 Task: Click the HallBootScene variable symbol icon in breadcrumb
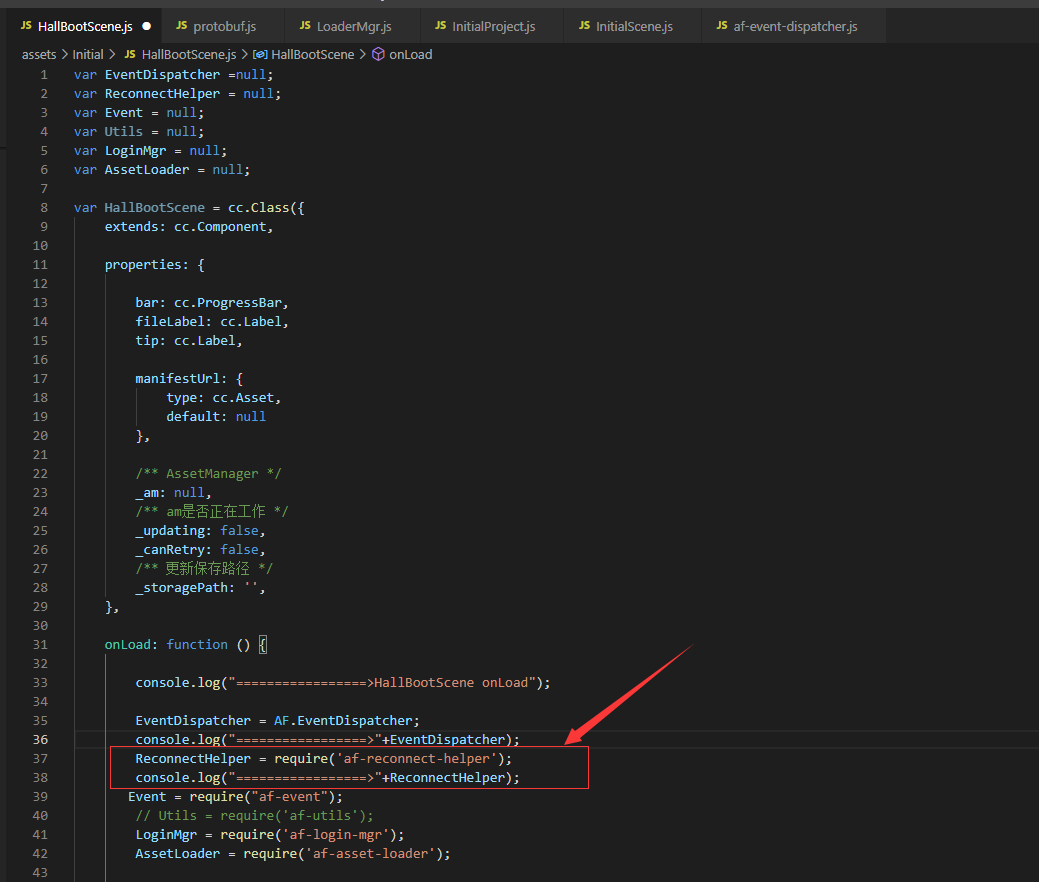260,54
